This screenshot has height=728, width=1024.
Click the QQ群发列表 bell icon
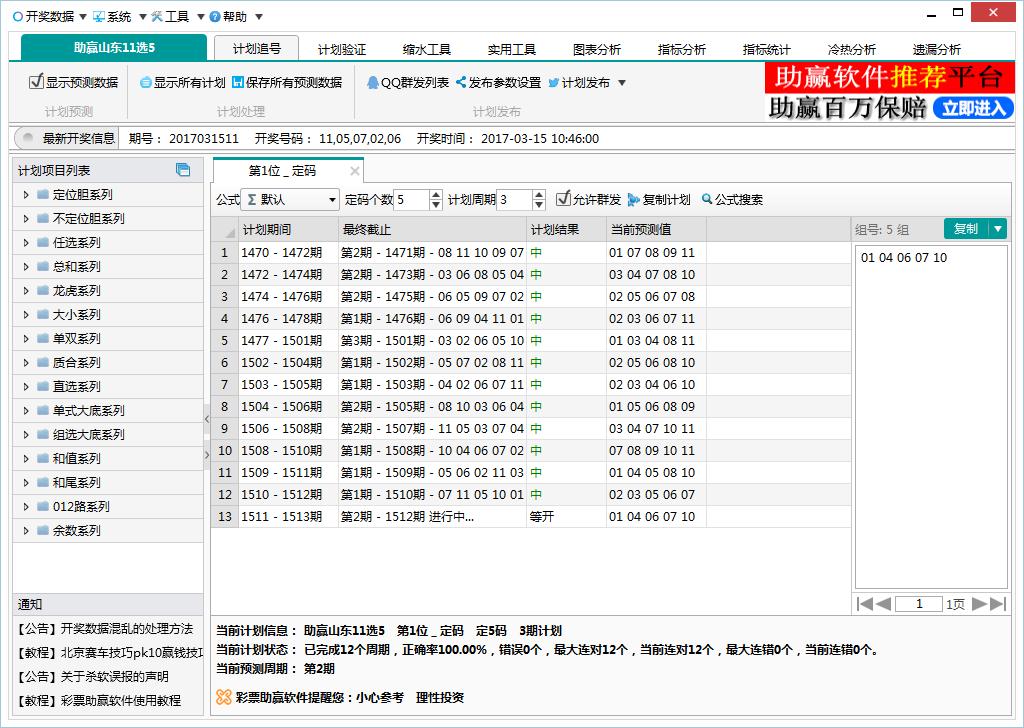click(x=373, y=83)
